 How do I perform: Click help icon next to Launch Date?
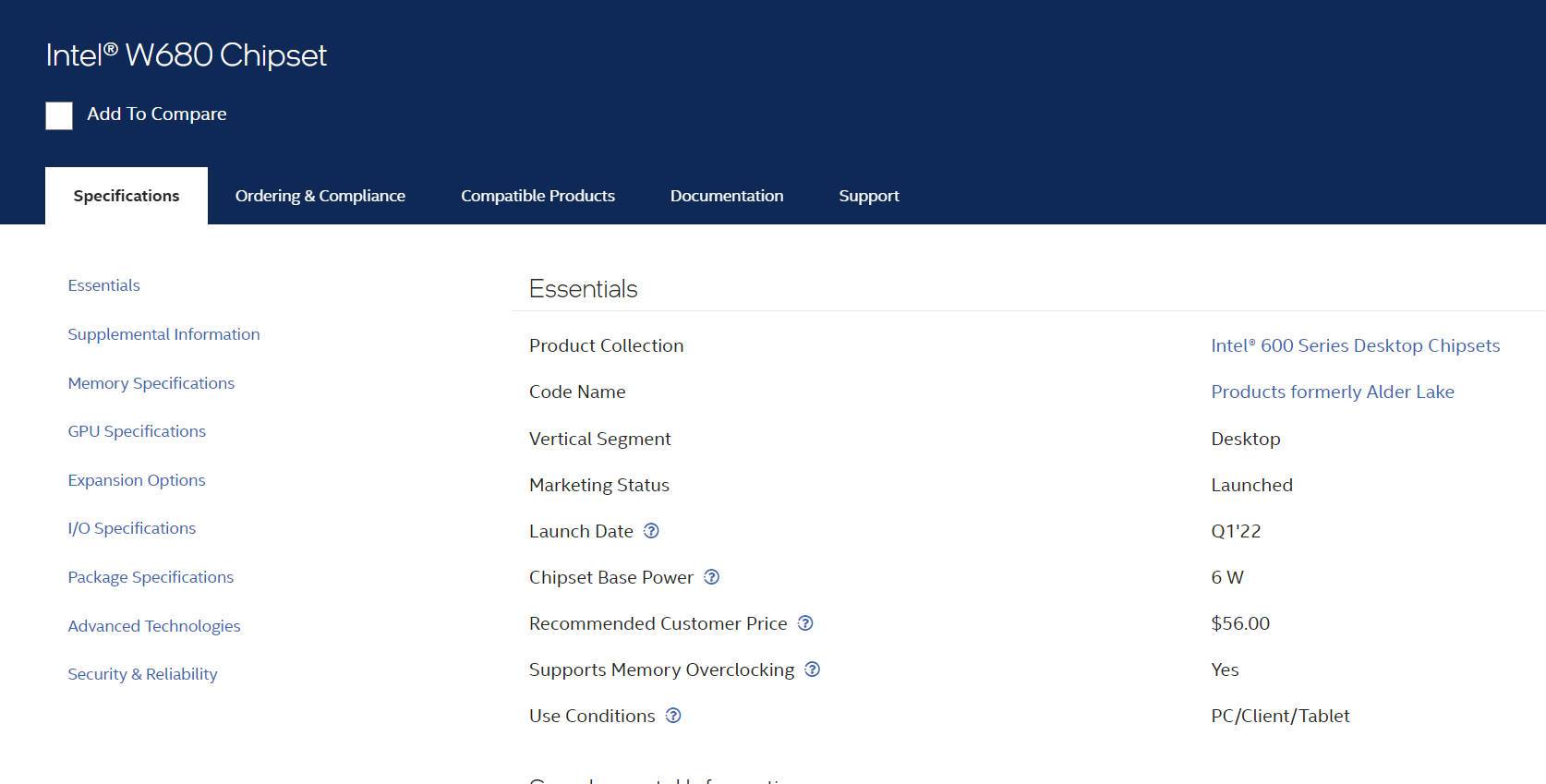[x=651, y=531]
